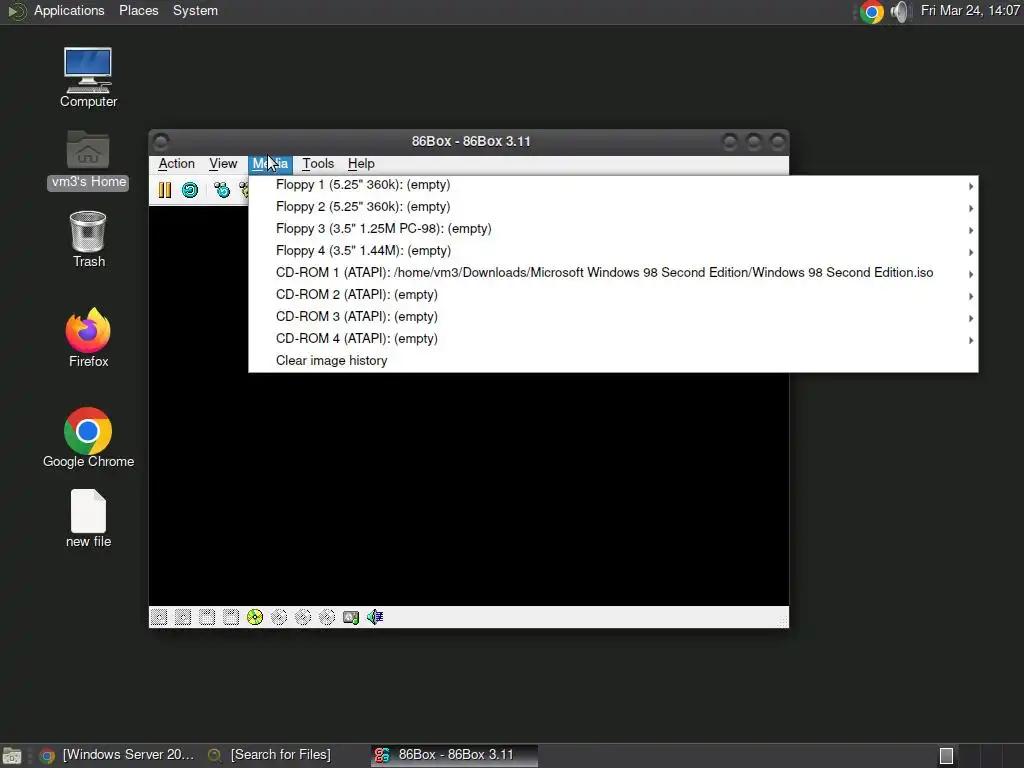Image resolution: width=1024 pixels, height=768 pixels.
Task: Expand submenu arrow for CD-ROM 4
Action: (971, 340)
